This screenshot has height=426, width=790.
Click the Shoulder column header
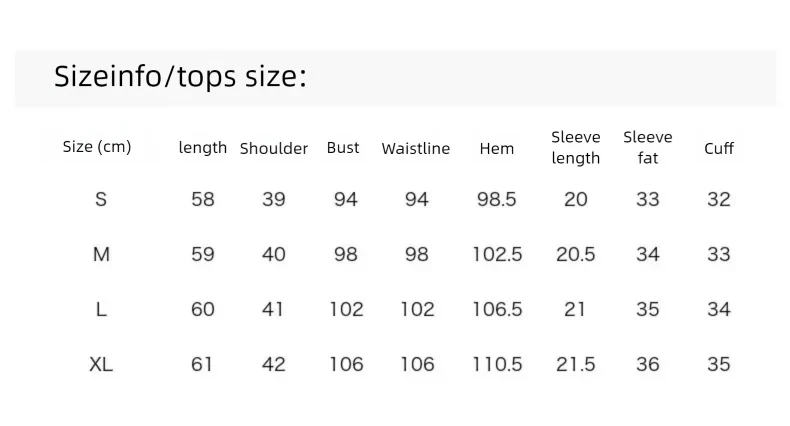point(274,149)
